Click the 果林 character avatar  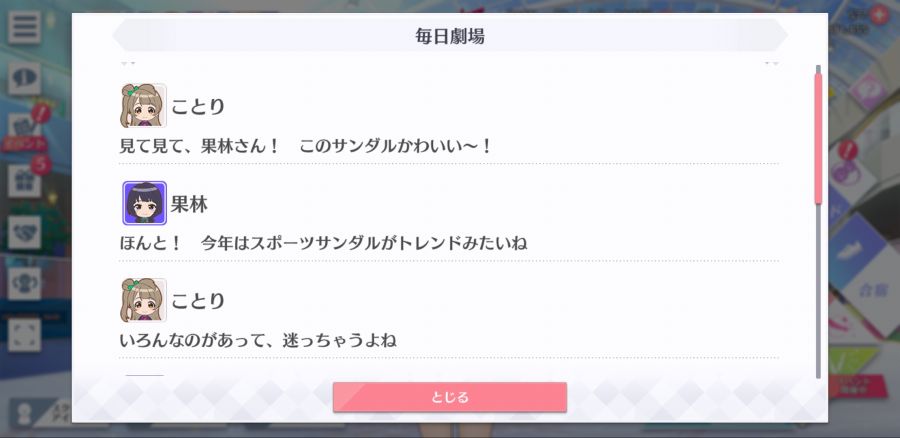click(x=145, y=203)
